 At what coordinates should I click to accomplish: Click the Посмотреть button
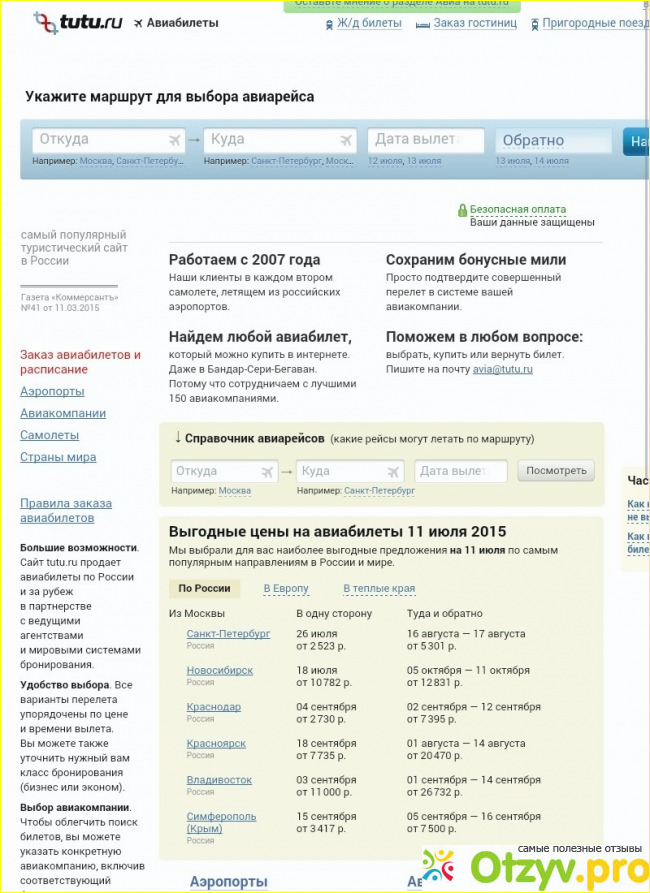pos(556,471)
